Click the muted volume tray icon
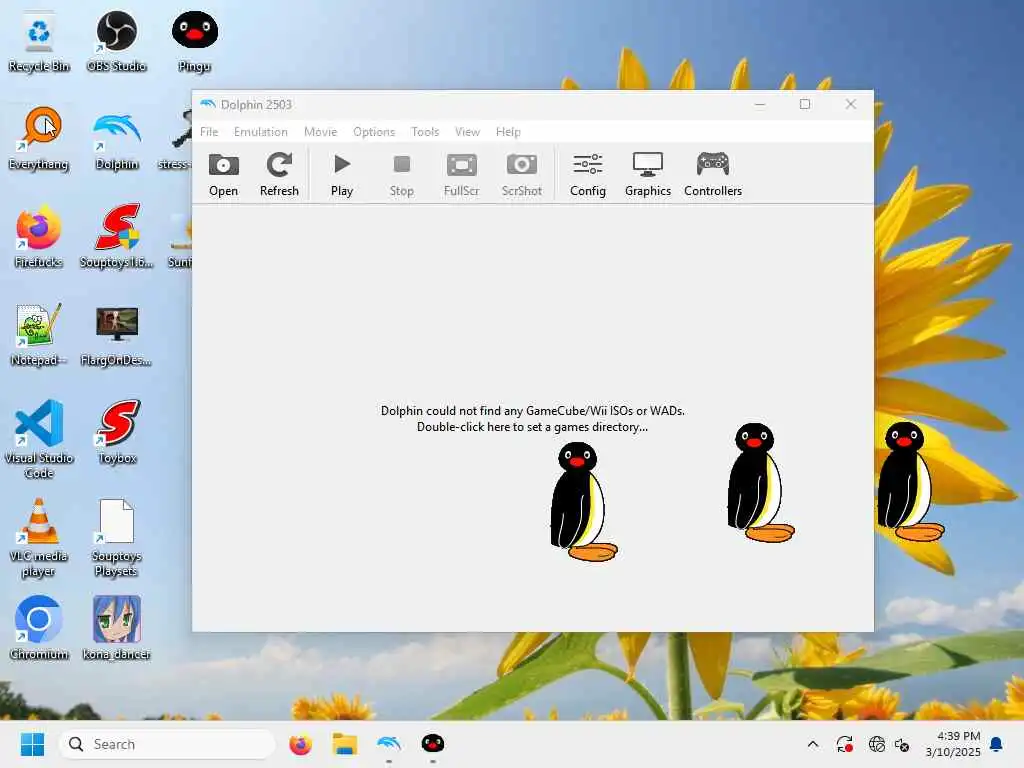 (903, 744)
